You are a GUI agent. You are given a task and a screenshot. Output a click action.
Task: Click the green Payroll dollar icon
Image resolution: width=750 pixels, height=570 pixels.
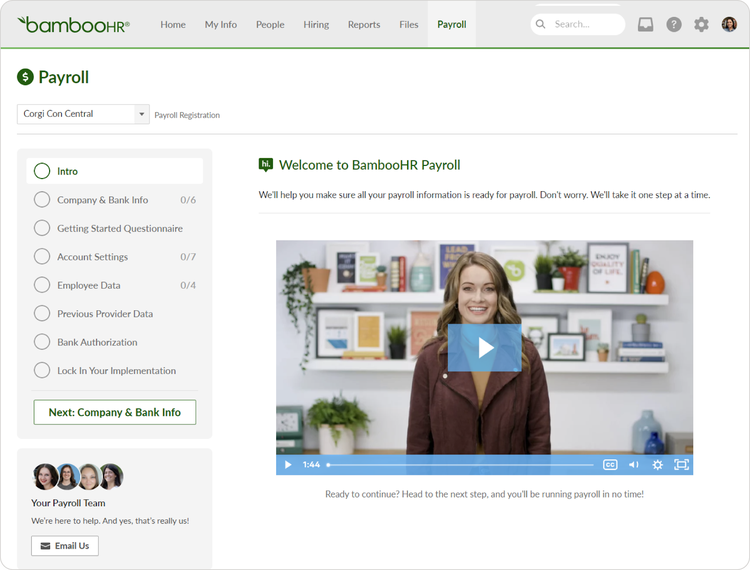click(25, 77)
